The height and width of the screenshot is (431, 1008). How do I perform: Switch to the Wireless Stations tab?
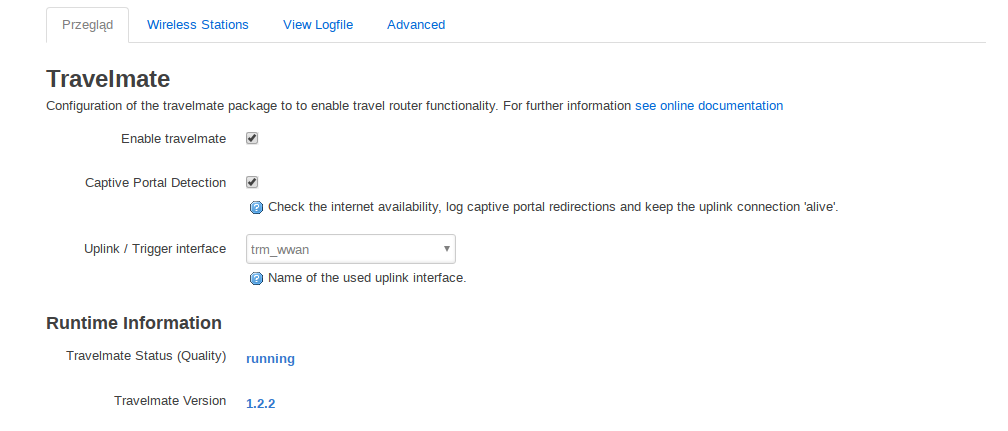pyautogui.click(x=197, y=24)
